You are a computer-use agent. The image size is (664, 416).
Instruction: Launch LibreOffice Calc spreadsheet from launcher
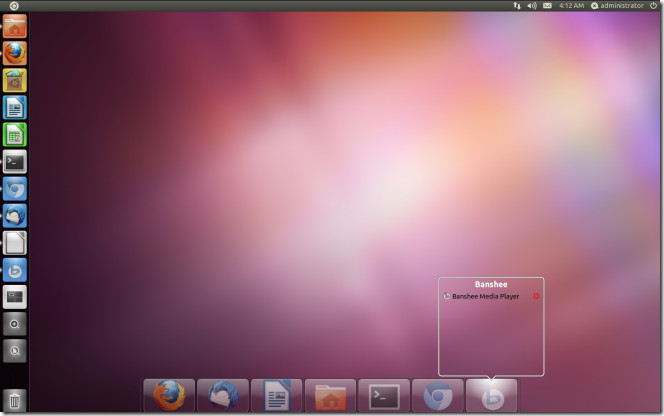tap(15, 135)
